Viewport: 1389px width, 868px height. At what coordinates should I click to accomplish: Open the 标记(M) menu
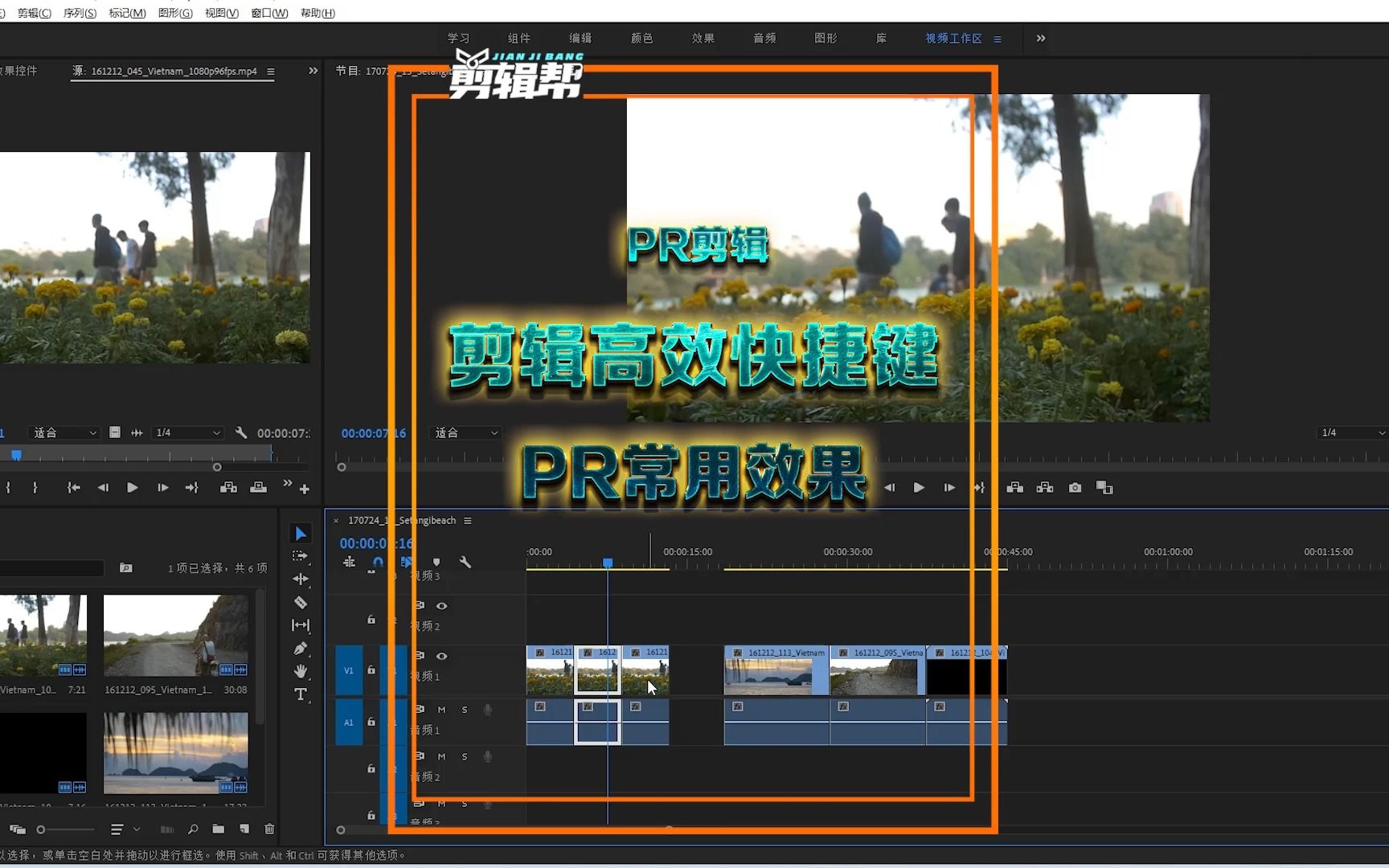pyautogui.click(x=127, y=13)
